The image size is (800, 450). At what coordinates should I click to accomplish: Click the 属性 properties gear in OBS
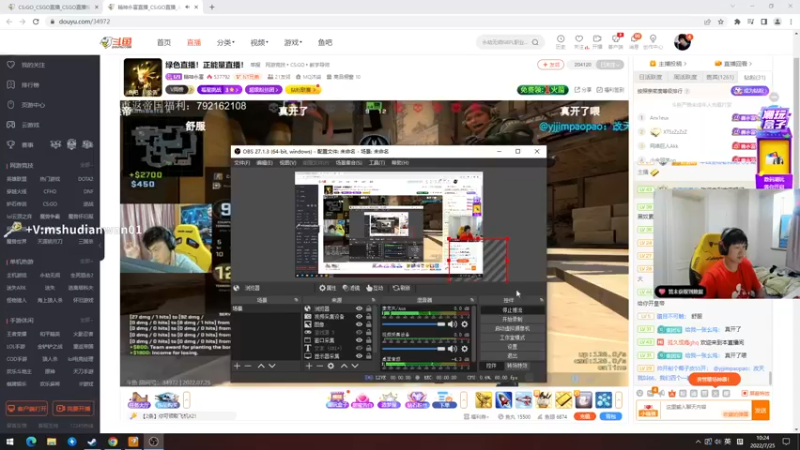[x=328, y=288]
